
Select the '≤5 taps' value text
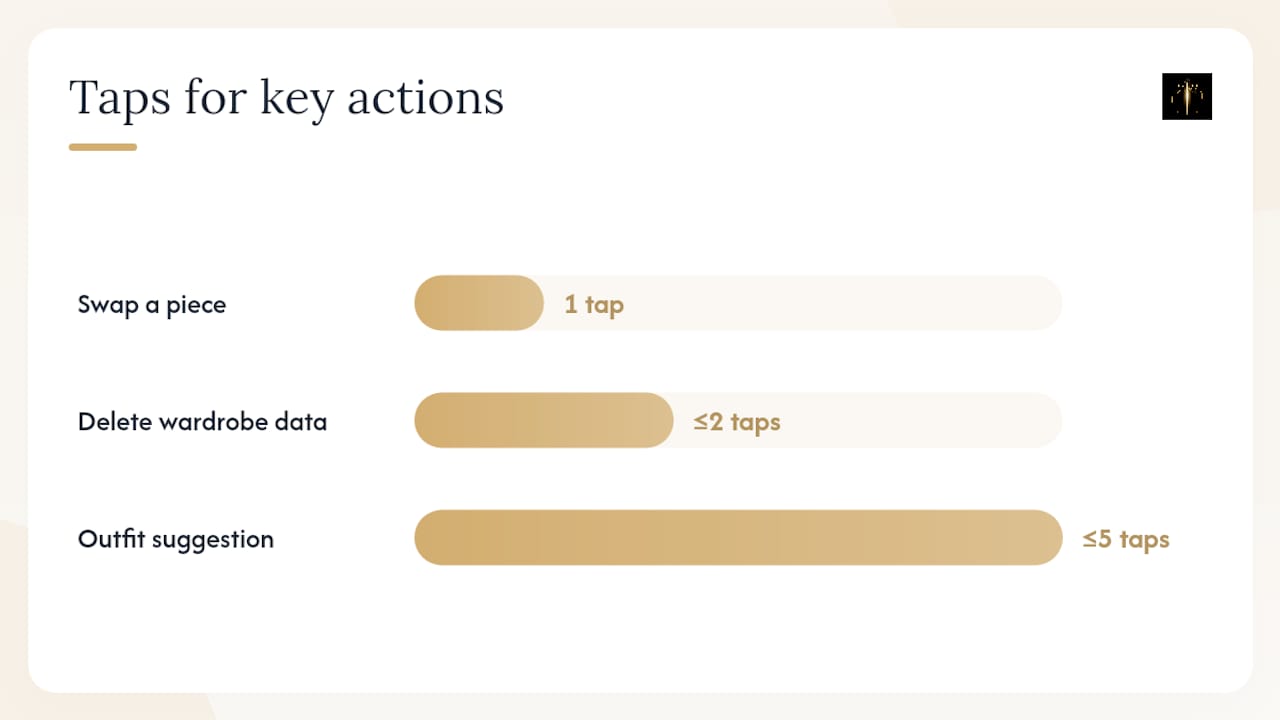click(1126, 540)
